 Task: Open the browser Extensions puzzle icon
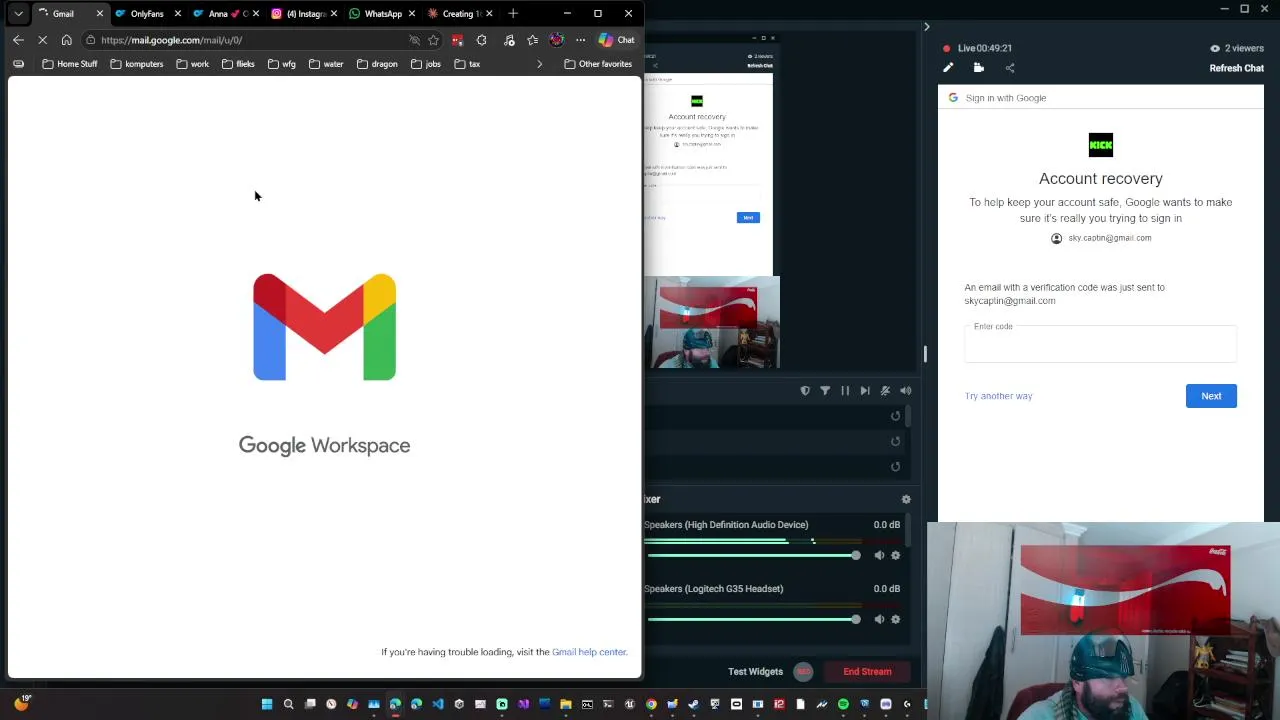[x=481, y=40]
